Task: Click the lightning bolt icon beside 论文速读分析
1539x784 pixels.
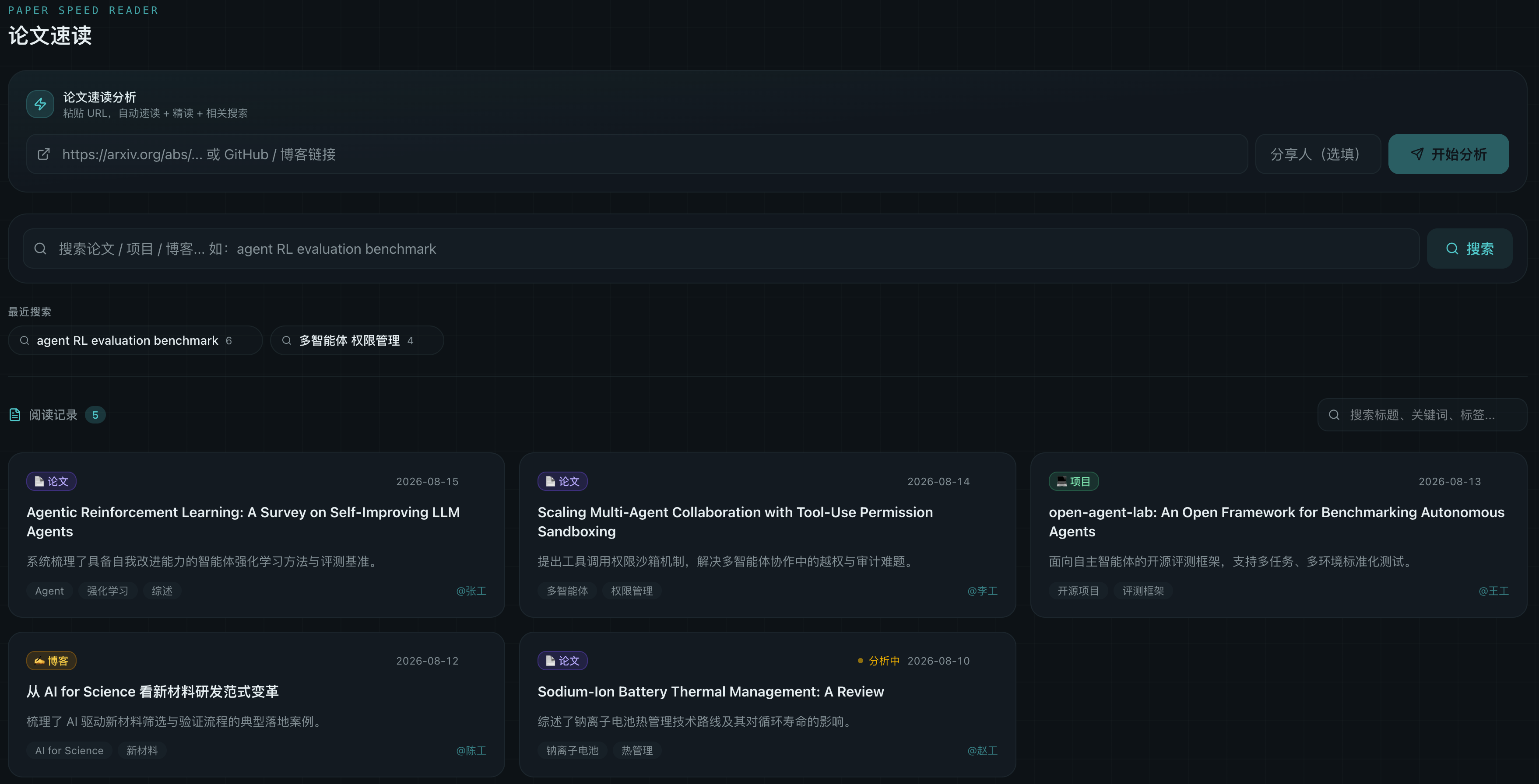Action: (x=40, y=105)
